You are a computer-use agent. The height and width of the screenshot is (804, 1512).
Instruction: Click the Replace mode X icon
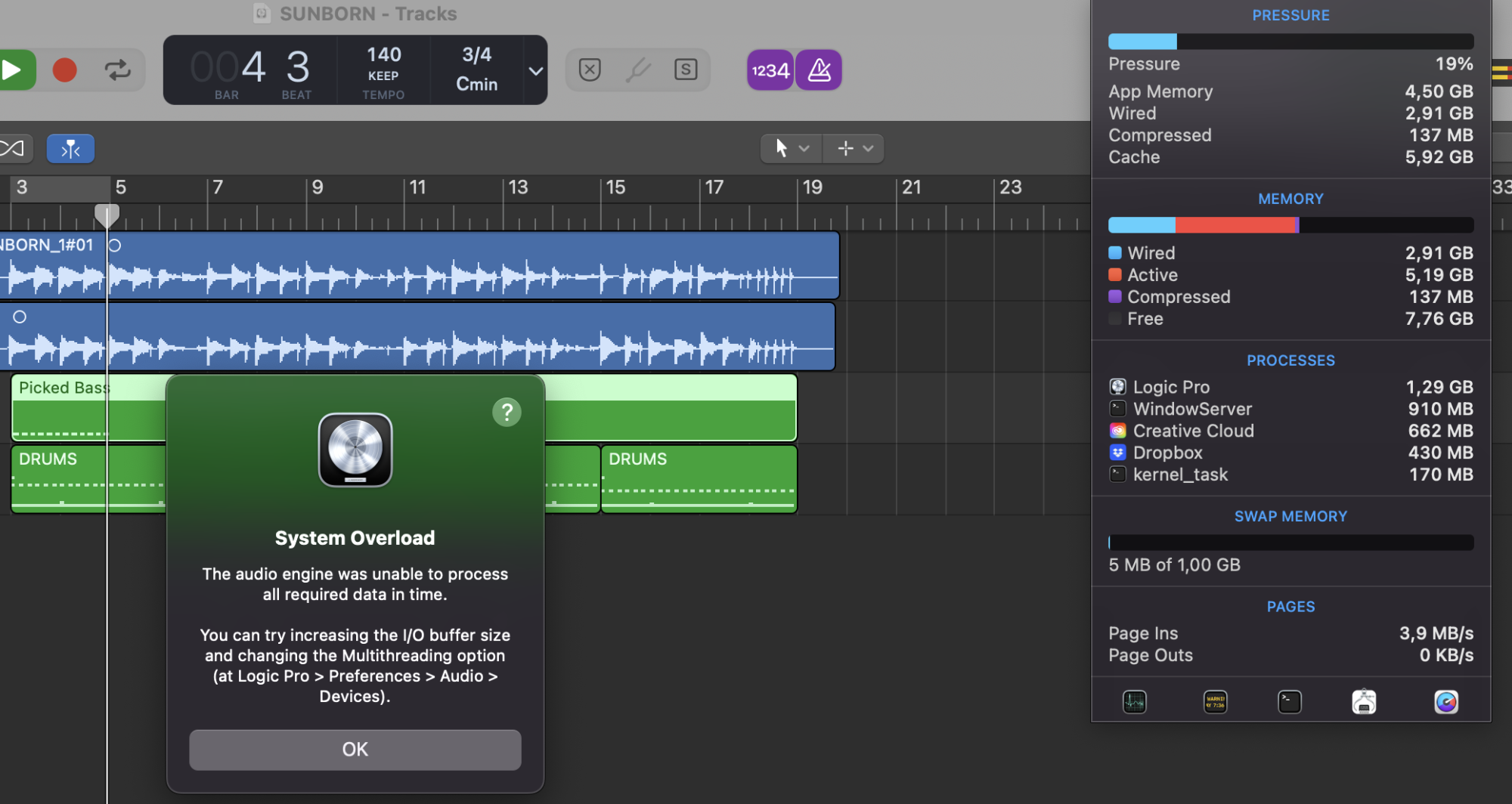click(590, 70)
